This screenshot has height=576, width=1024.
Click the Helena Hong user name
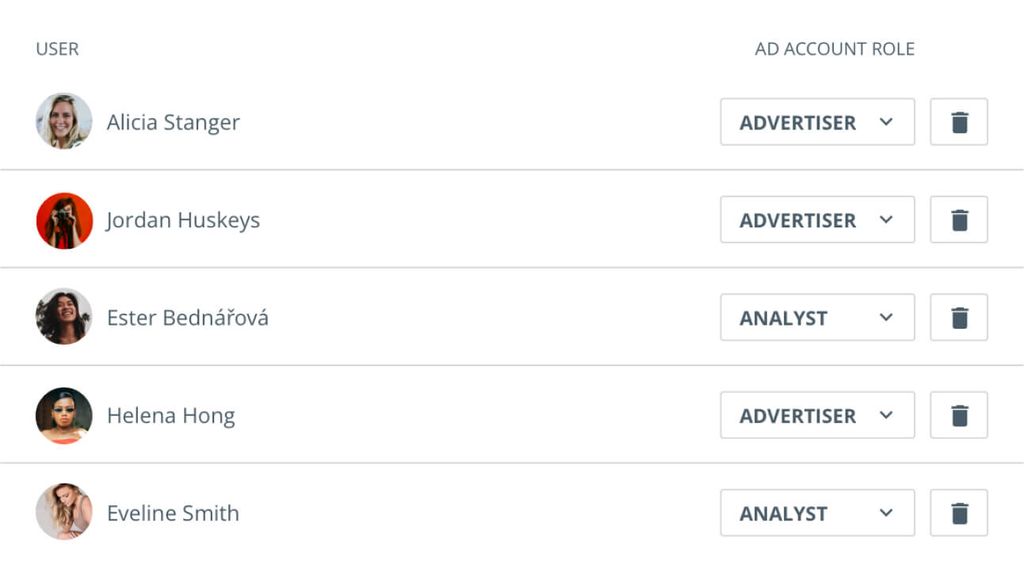171,415
